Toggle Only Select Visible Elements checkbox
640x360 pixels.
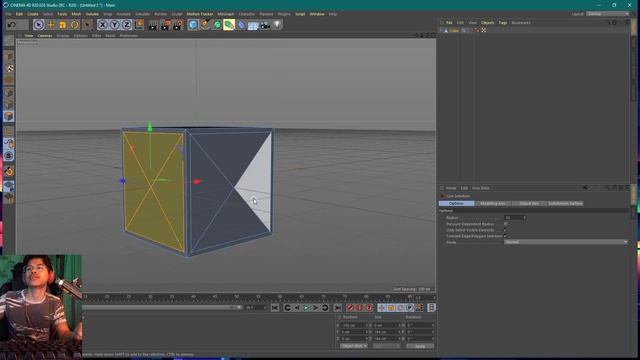tap(506, 230)
